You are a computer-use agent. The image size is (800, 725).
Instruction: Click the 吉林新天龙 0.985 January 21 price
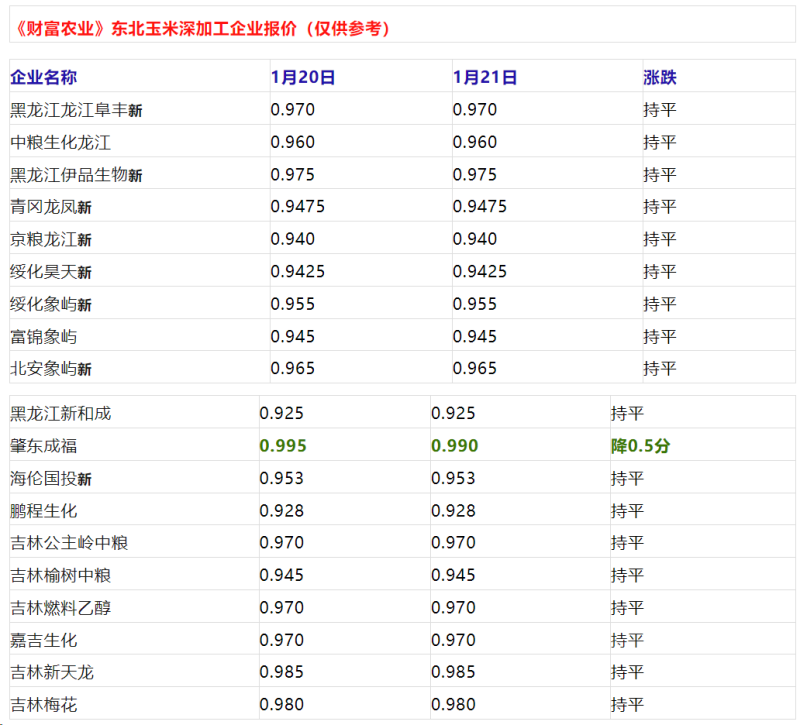pyautogui.click(x=453, y=672)
